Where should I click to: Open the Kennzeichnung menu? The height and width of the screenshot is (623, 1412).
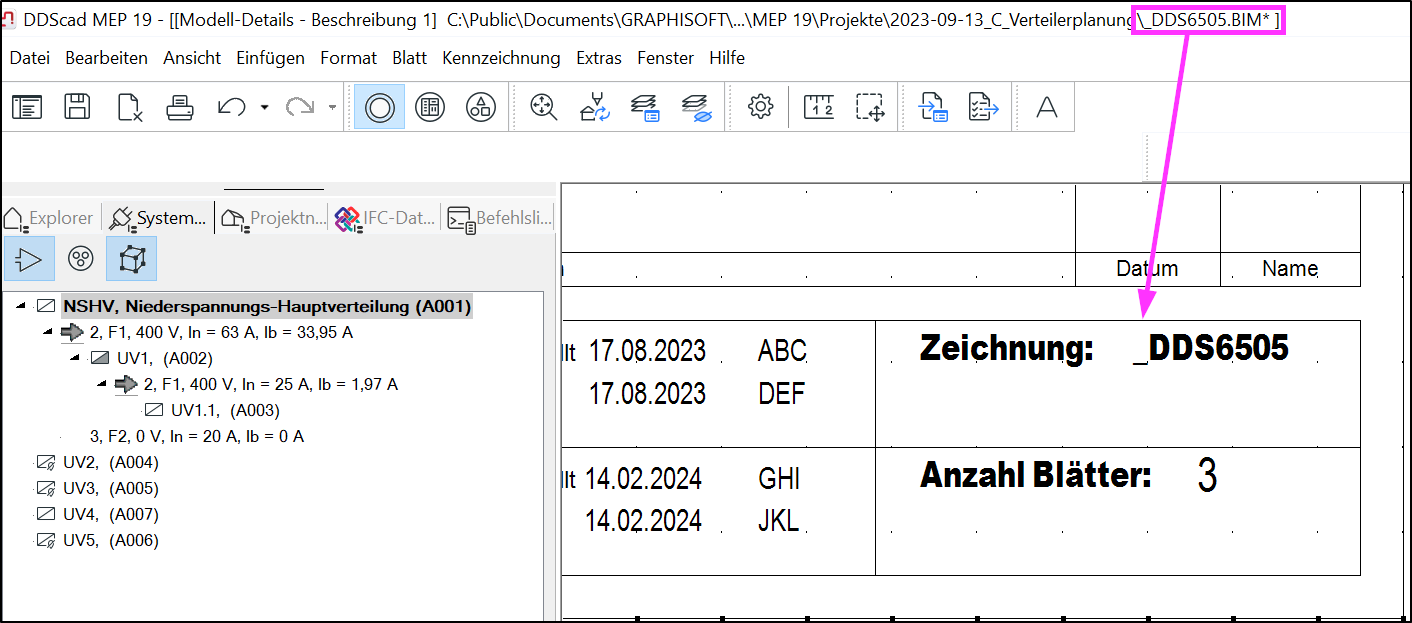pos(502,58)
